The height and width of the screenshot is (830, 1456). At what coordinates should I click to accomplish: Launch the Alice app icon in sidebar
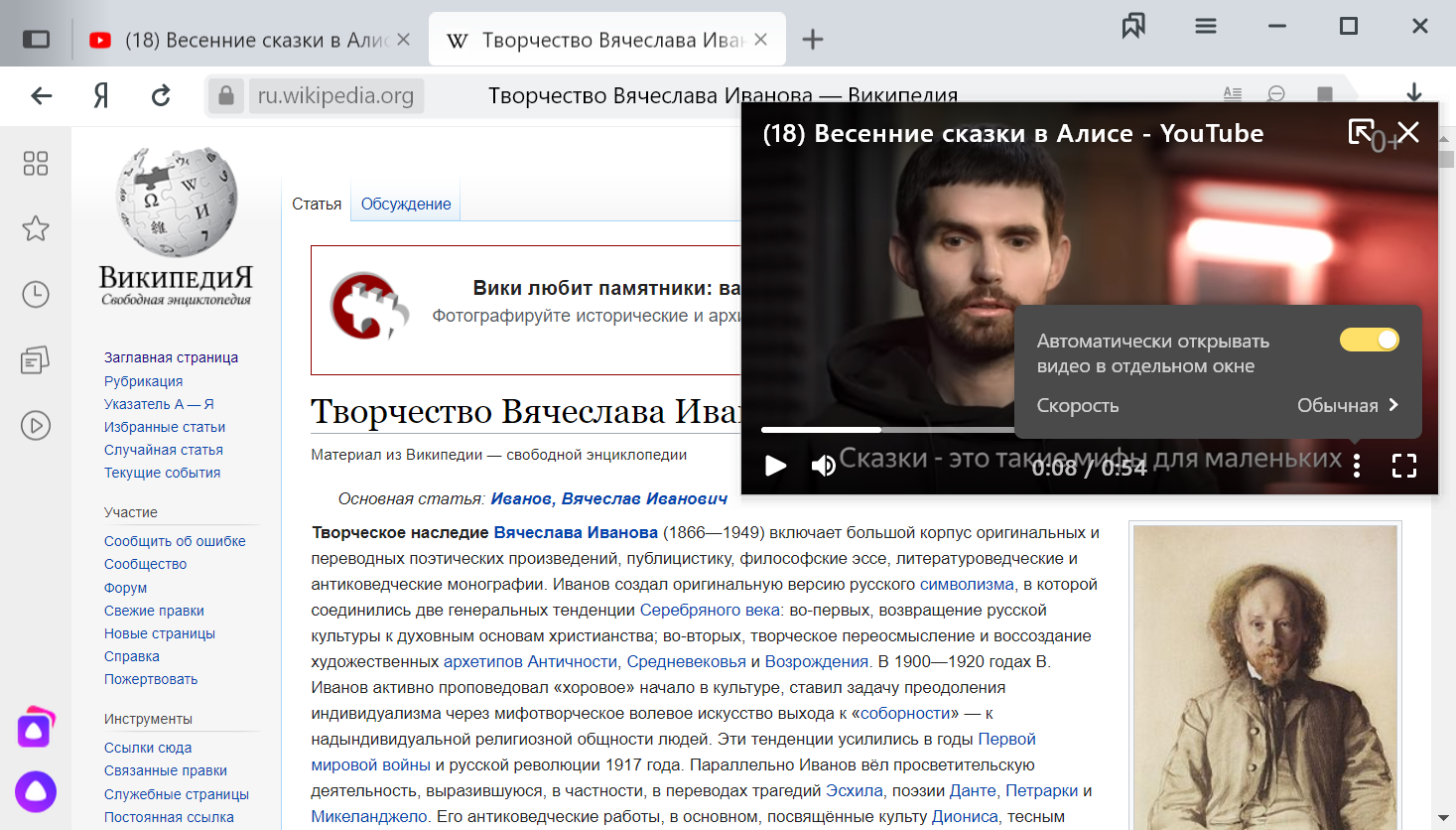click(x=36, y=728)
